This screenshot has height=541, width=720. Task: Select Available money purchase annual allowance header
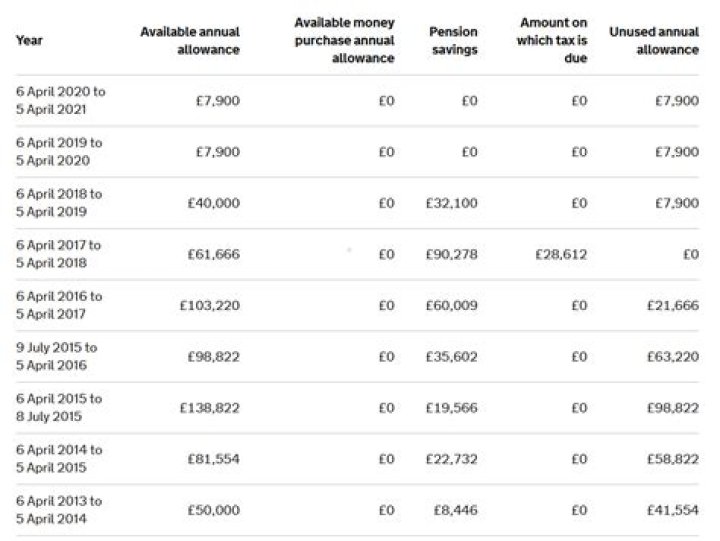click(344, 40)
